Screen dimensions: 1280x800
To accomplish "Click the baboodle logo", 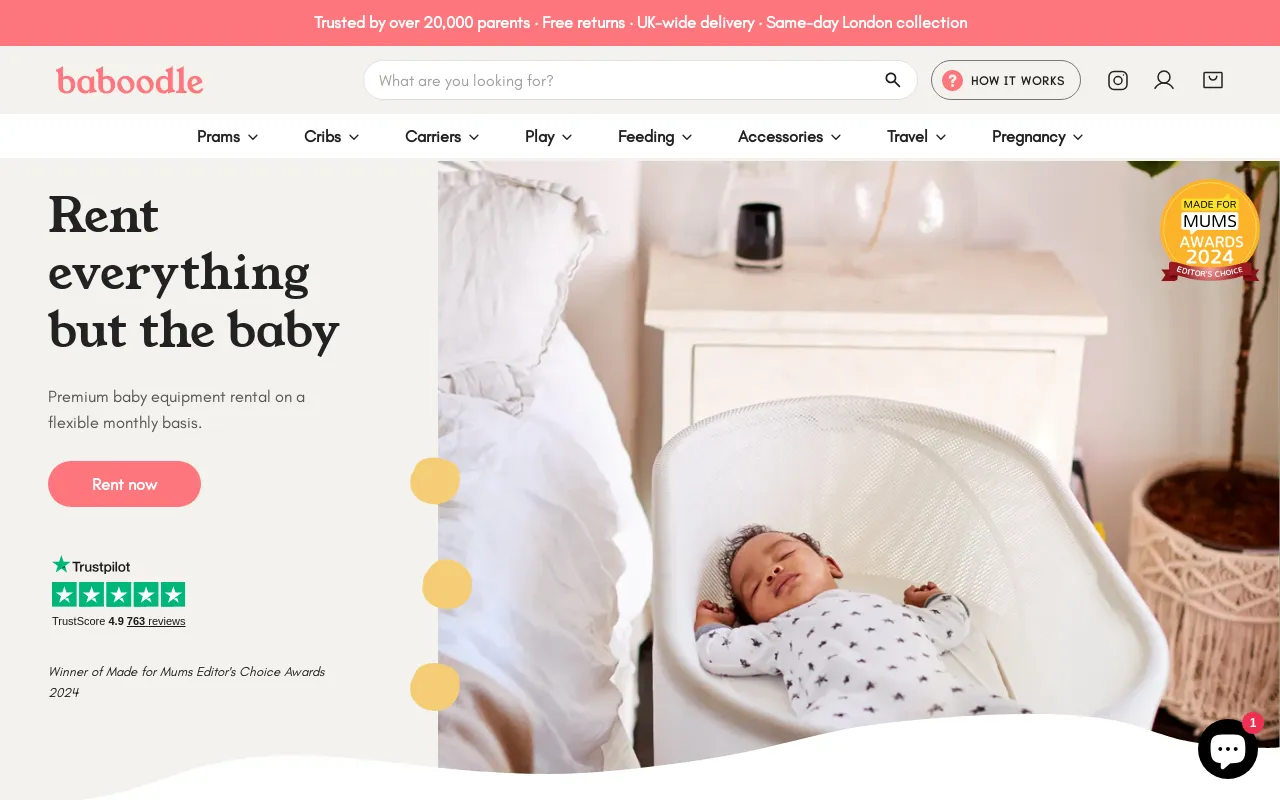I will click(x=129, y=80).
